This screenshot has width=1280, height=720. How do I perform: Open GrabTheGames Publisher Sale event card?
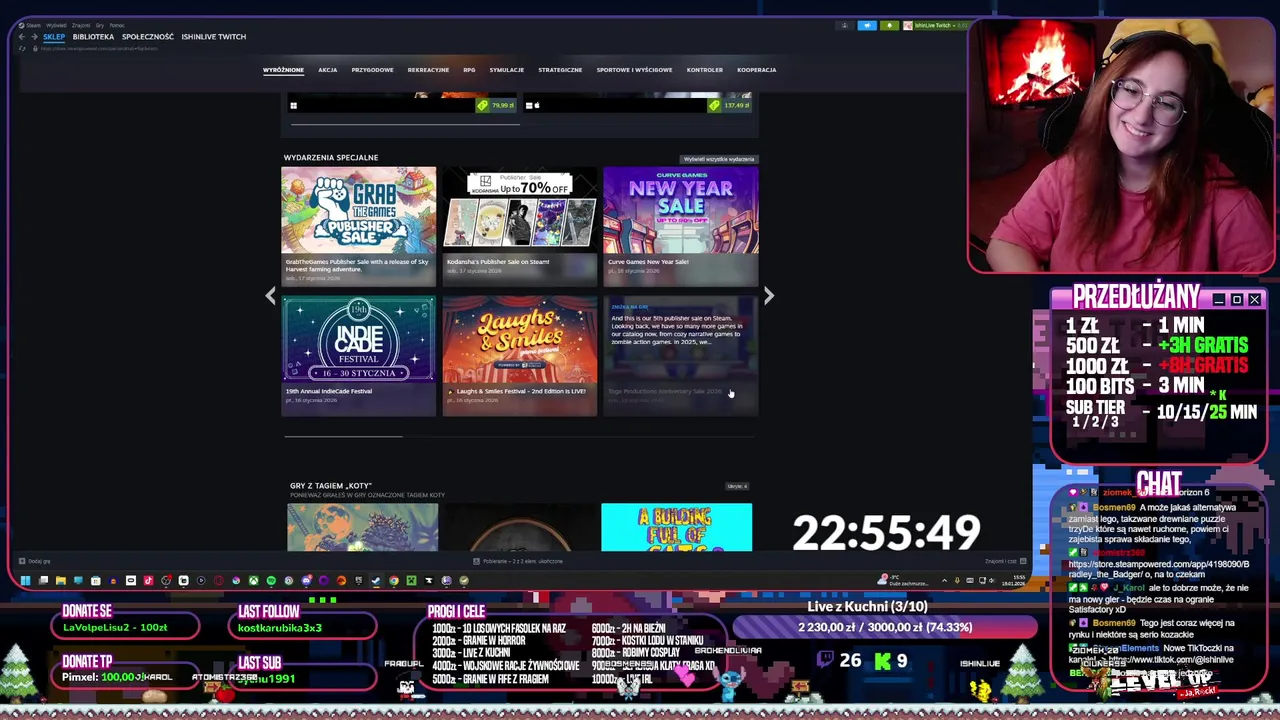(358, 226)
